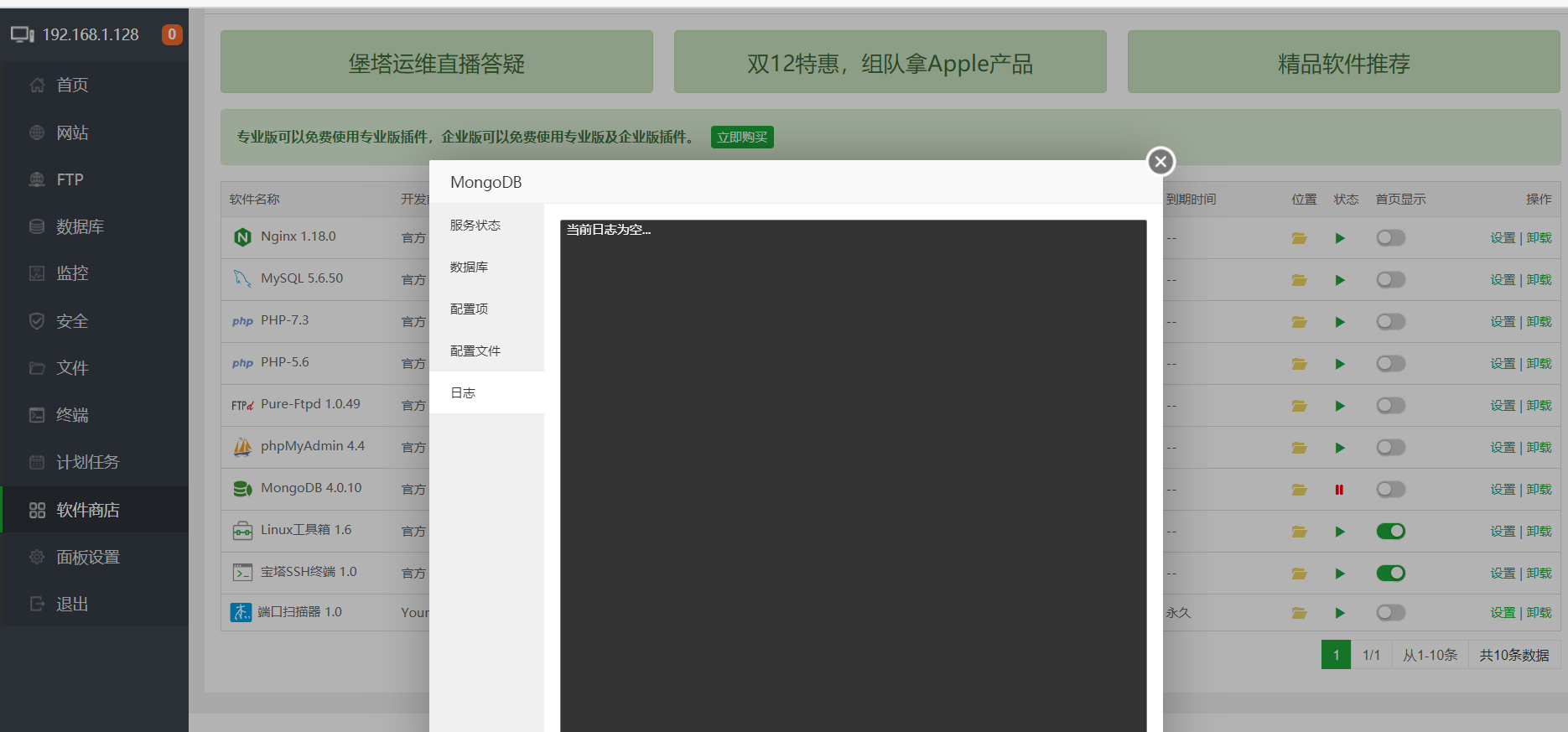Toggle homepage display for Pure-Ftpd row
The width and height of the screenshot is (1568, 732).
pyautogui.click(x=1391, y=406)
